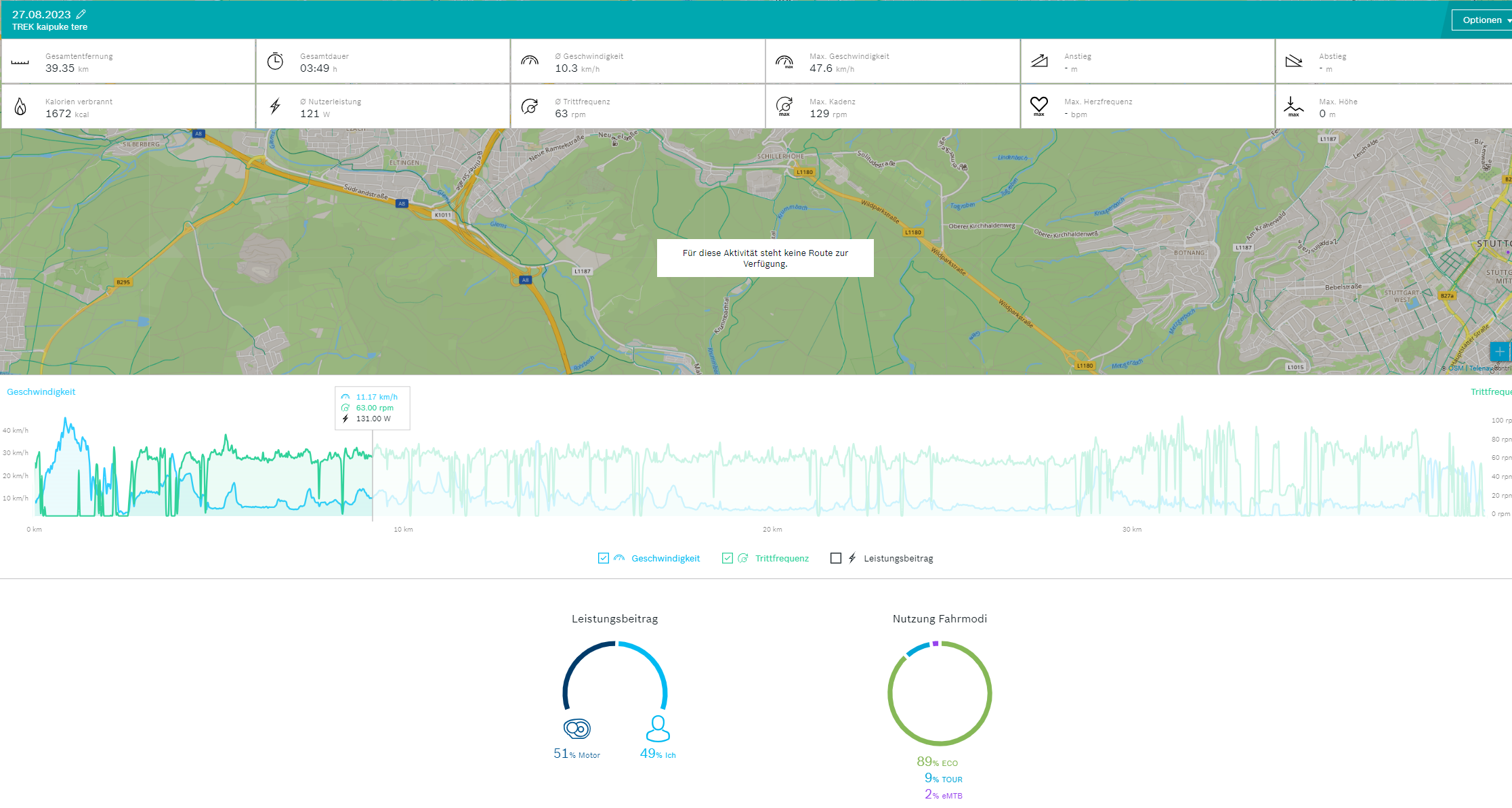Click the Anstieg ascent icon

pyautogui.click(x=1039, y=62)
